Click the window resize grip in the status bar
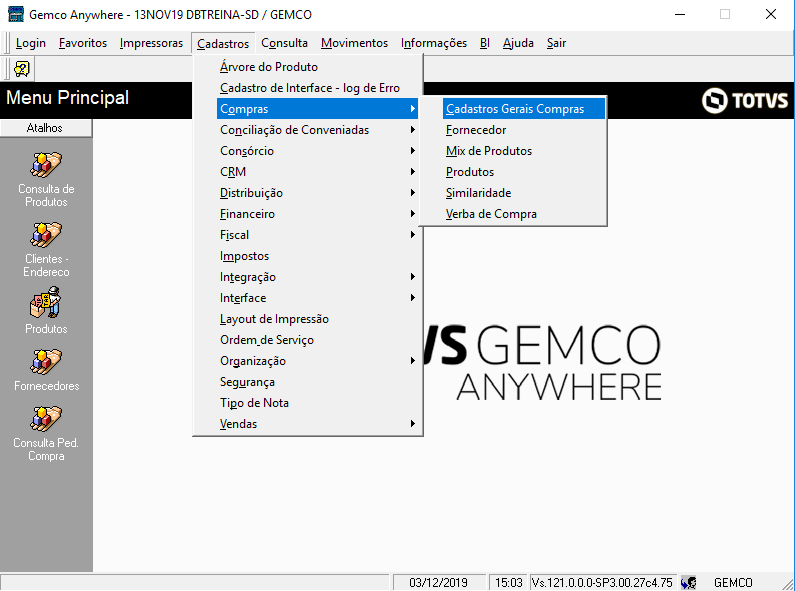The width and height of the screenshot is (795, 591). point(787,584)
